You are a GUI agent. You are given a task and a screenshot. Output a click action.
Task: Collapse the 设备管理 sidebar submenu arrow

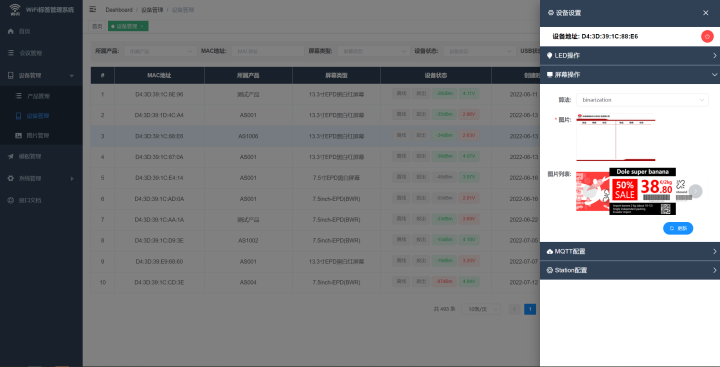[x=71, y=75]
